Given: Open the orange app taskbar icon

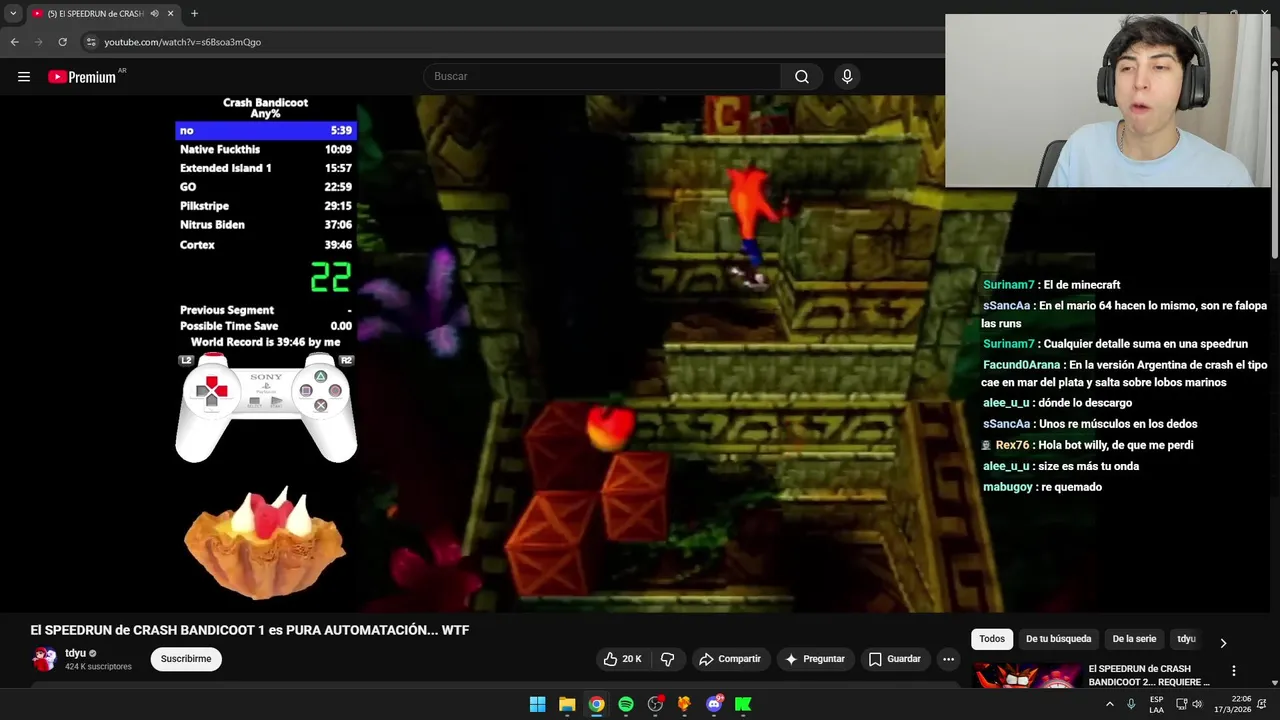Looking at the screenshot, I should click(x=684, y=704).
